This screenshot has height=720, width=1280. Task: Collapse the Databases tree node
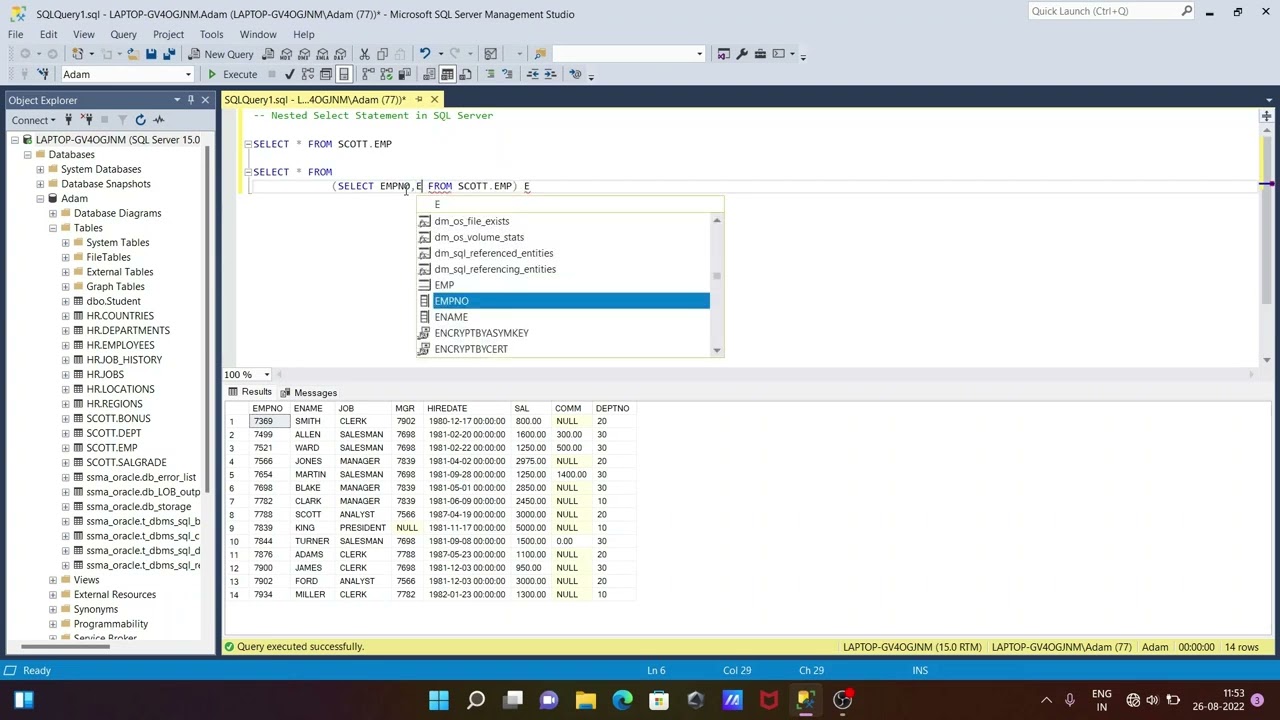click(x=27, y=155)
